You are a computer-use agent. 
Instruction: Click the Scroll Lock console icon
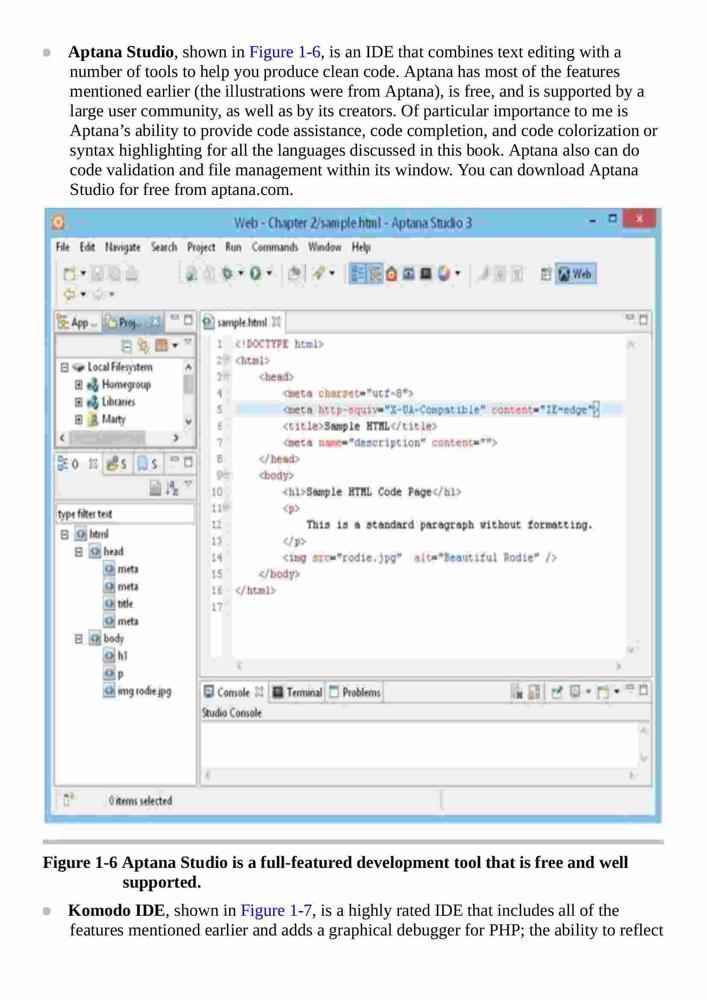click(534, 691)
